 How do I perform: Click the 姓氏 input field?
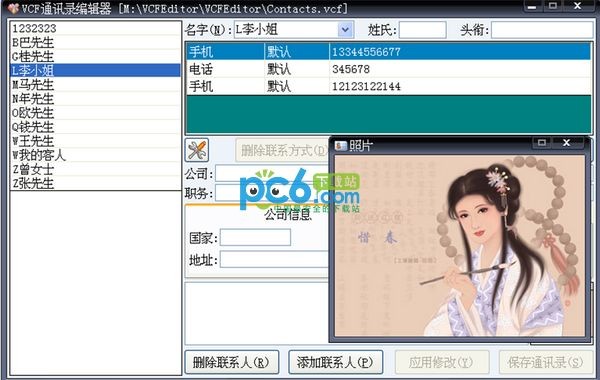pos(422,30)
